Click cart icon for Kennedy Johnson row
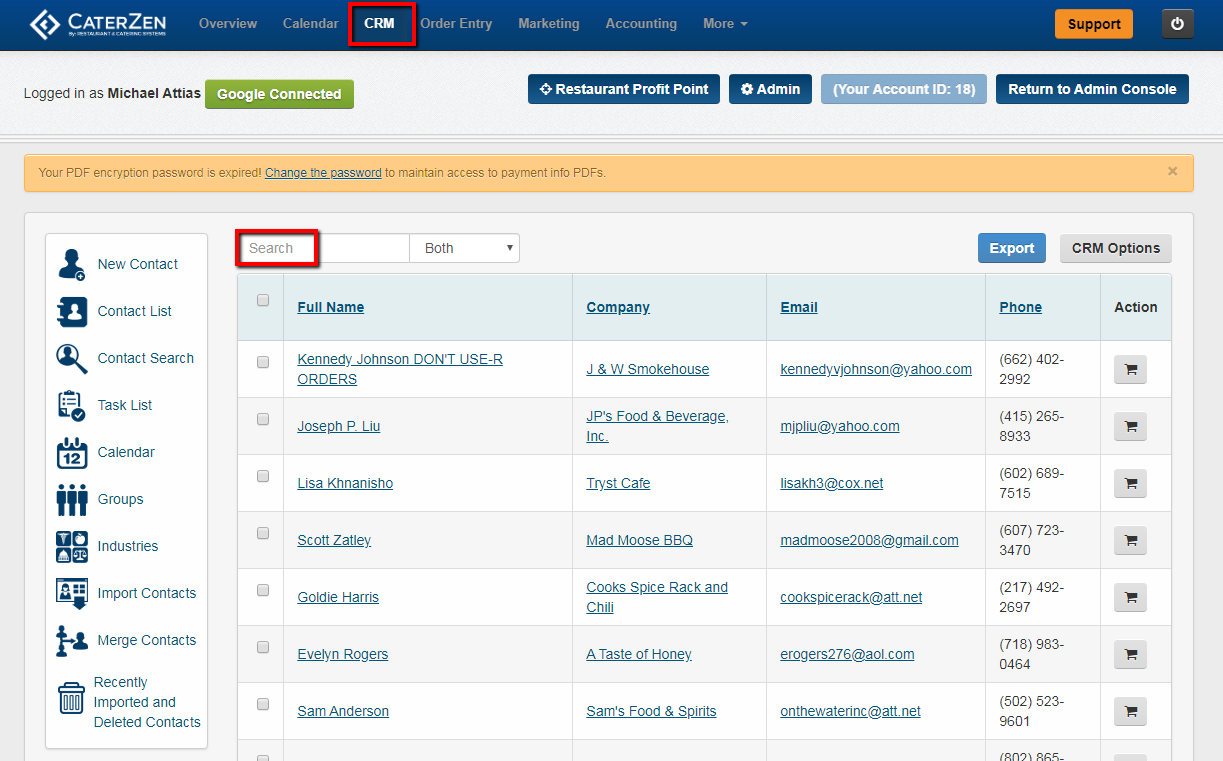 click(1131, 370)
